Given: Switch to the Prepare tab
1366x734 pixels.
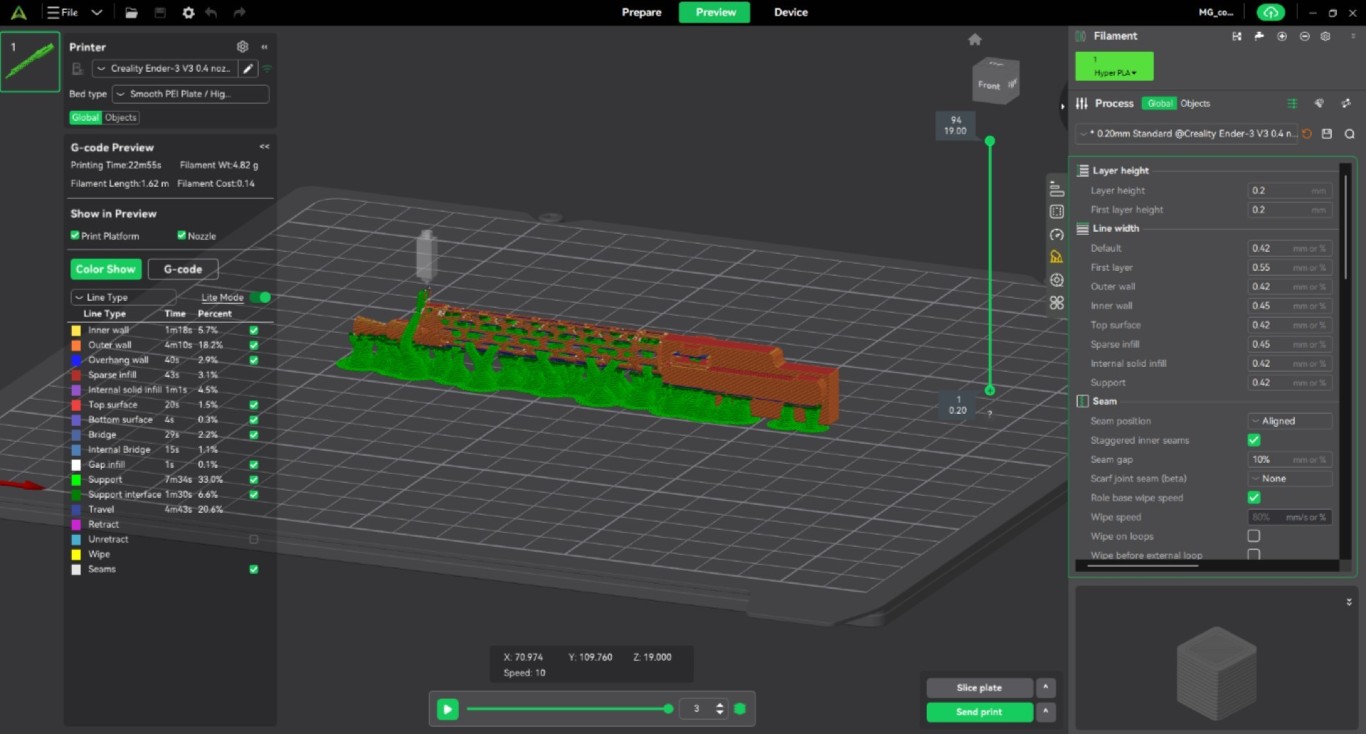Looking at the screenshot, I should [x=641, y=13].
